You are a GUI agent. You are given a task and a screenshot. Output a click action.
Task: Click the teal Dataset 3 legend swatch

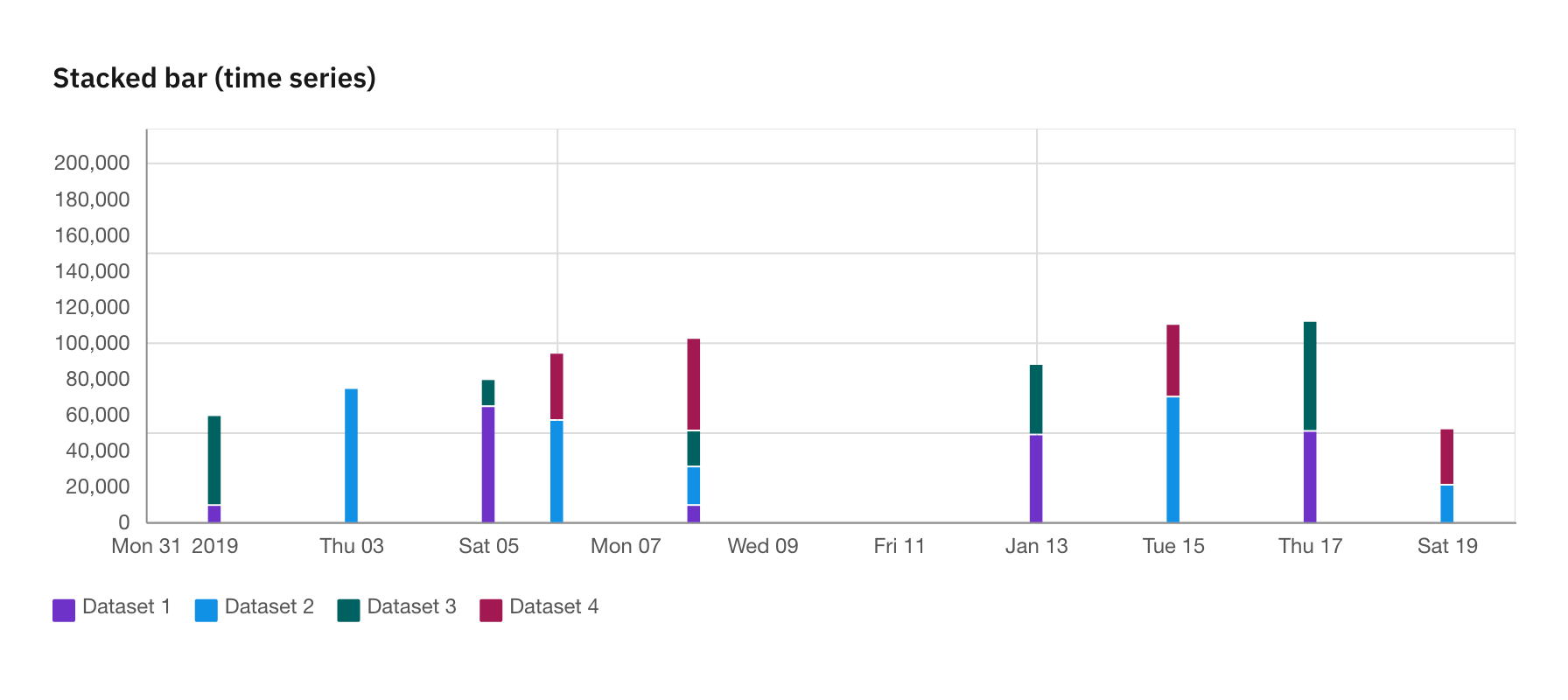coord(349,610)
